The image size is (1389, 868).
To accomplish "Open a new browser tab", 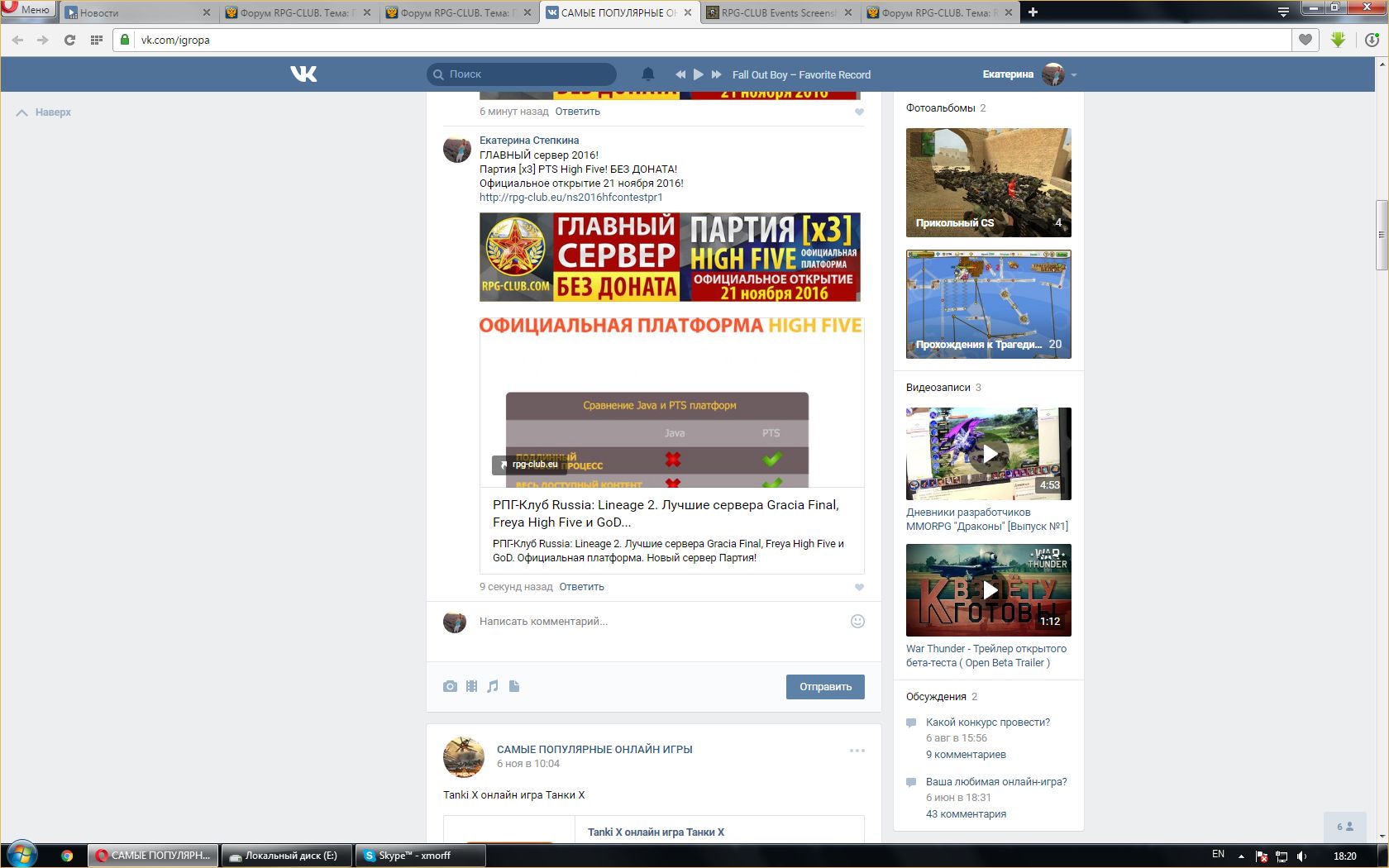I will pyautogui.click(x=1033, y=12).
